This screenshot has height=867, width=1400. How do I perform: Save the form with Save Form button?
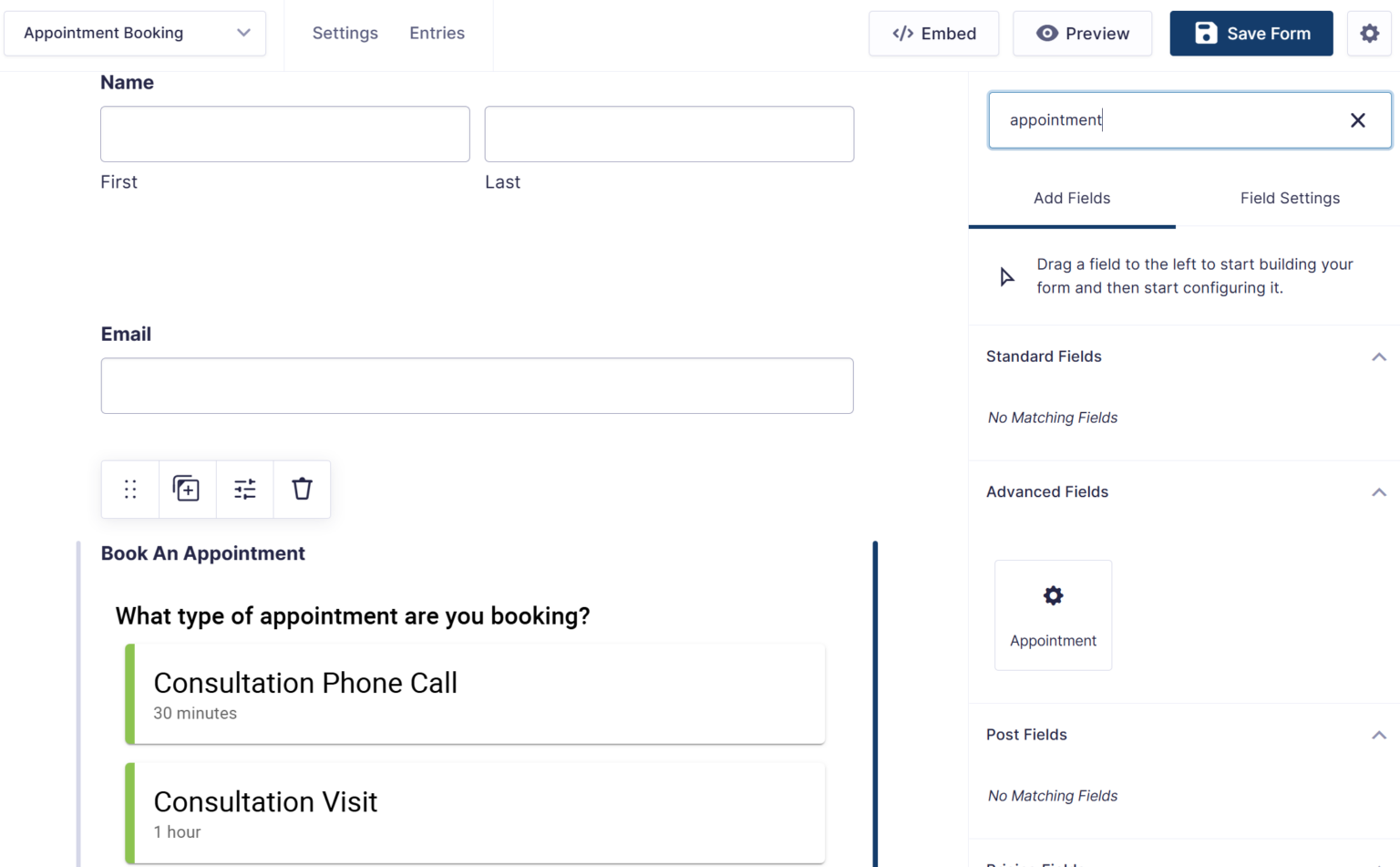[x=1251, y=33]
